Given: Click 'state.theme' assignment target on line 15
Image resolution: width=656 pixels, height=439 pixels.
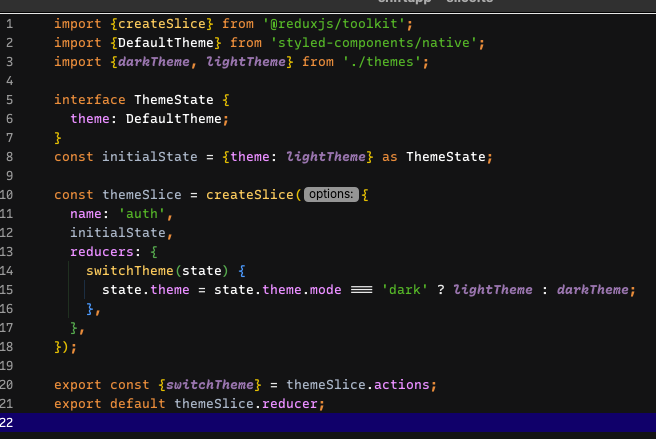Looking at the screenshot, I should (146, 290).
